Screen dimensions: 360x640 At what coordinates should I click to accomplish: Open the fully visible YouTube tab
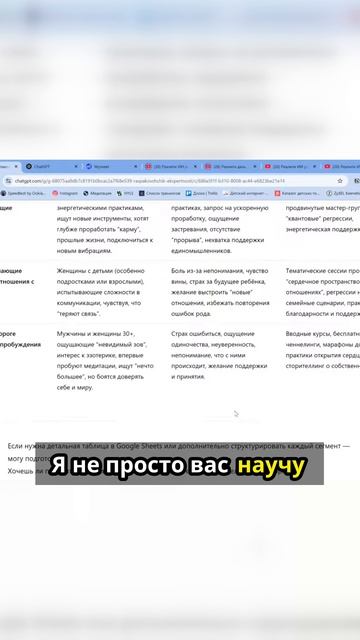click(x=290, y=167)
